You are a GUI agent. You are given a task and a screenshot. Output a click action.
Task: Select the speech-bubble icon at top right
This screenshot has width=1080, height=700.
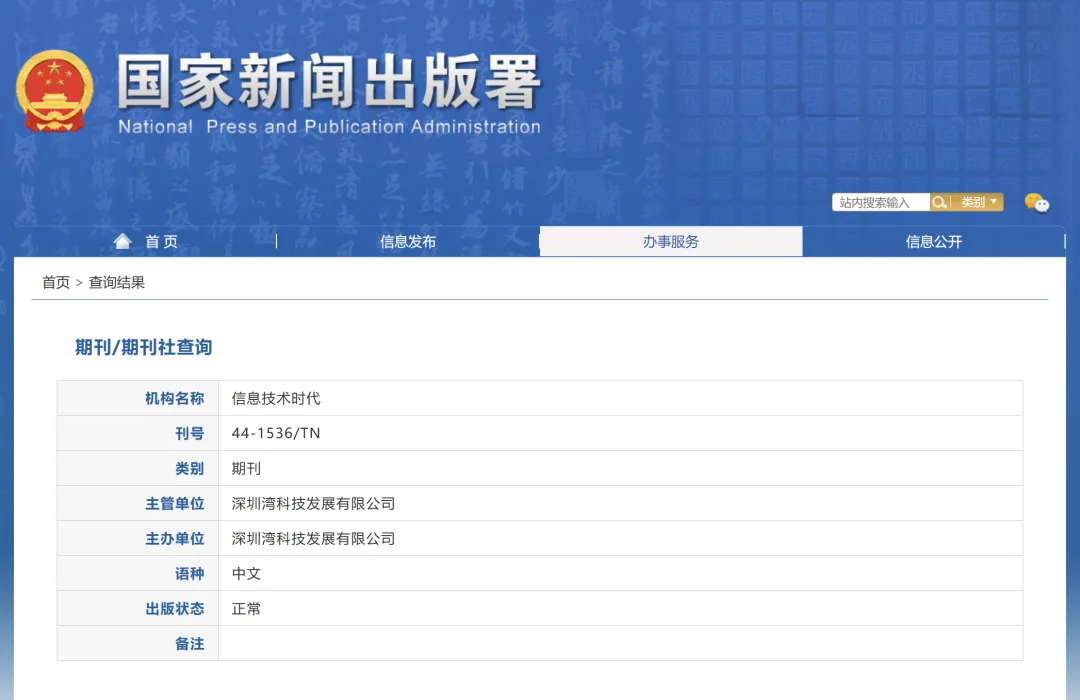point(1037,202)
